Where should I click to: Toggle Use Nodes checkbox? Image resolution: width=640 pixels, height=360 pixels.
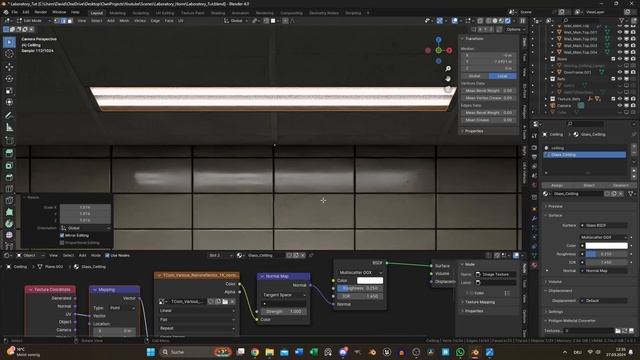pos(107,256)
